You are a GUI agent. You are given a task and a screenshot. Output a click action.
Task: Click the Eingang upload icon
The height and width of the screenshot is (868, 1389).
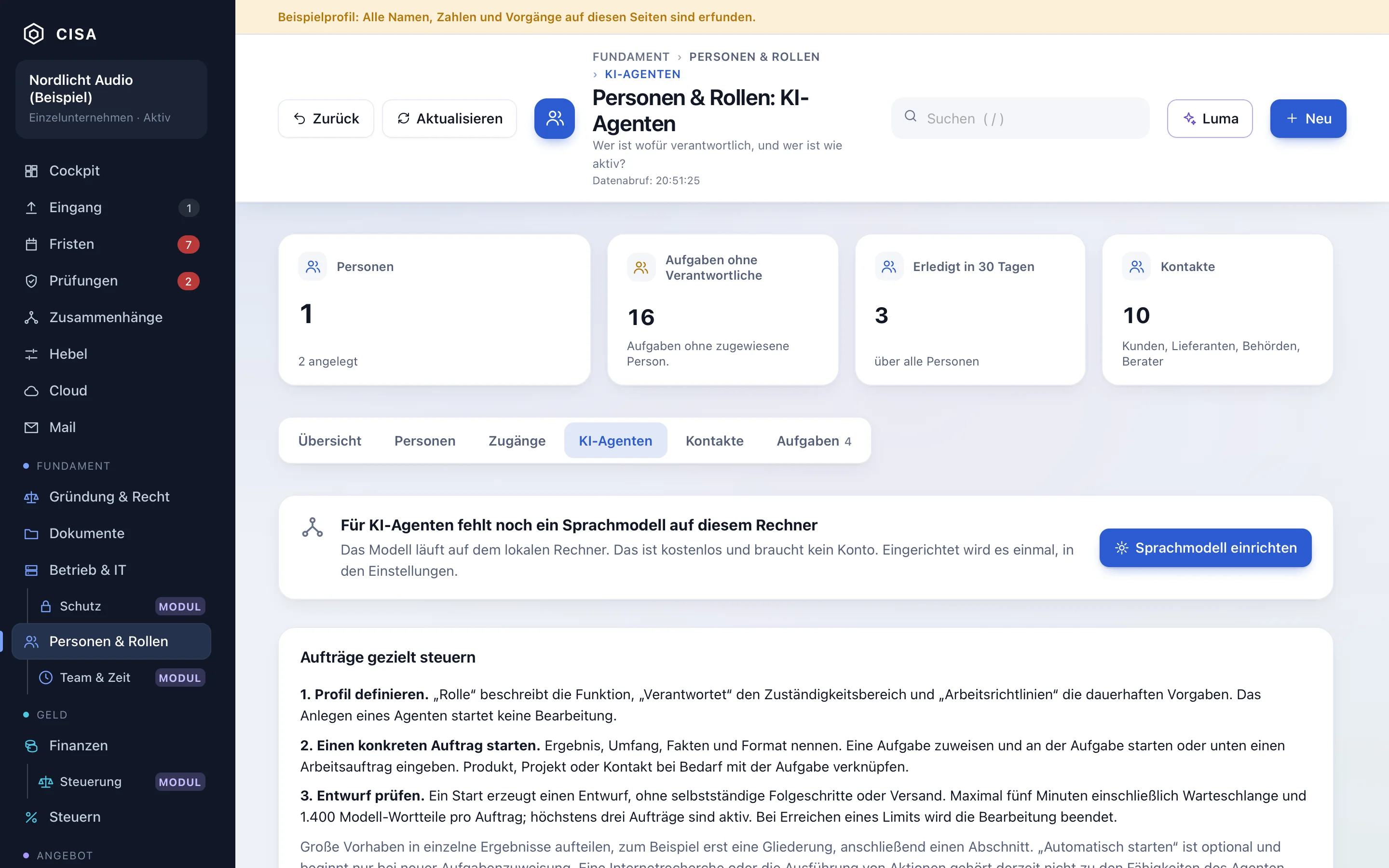click(x=31, y=208)
